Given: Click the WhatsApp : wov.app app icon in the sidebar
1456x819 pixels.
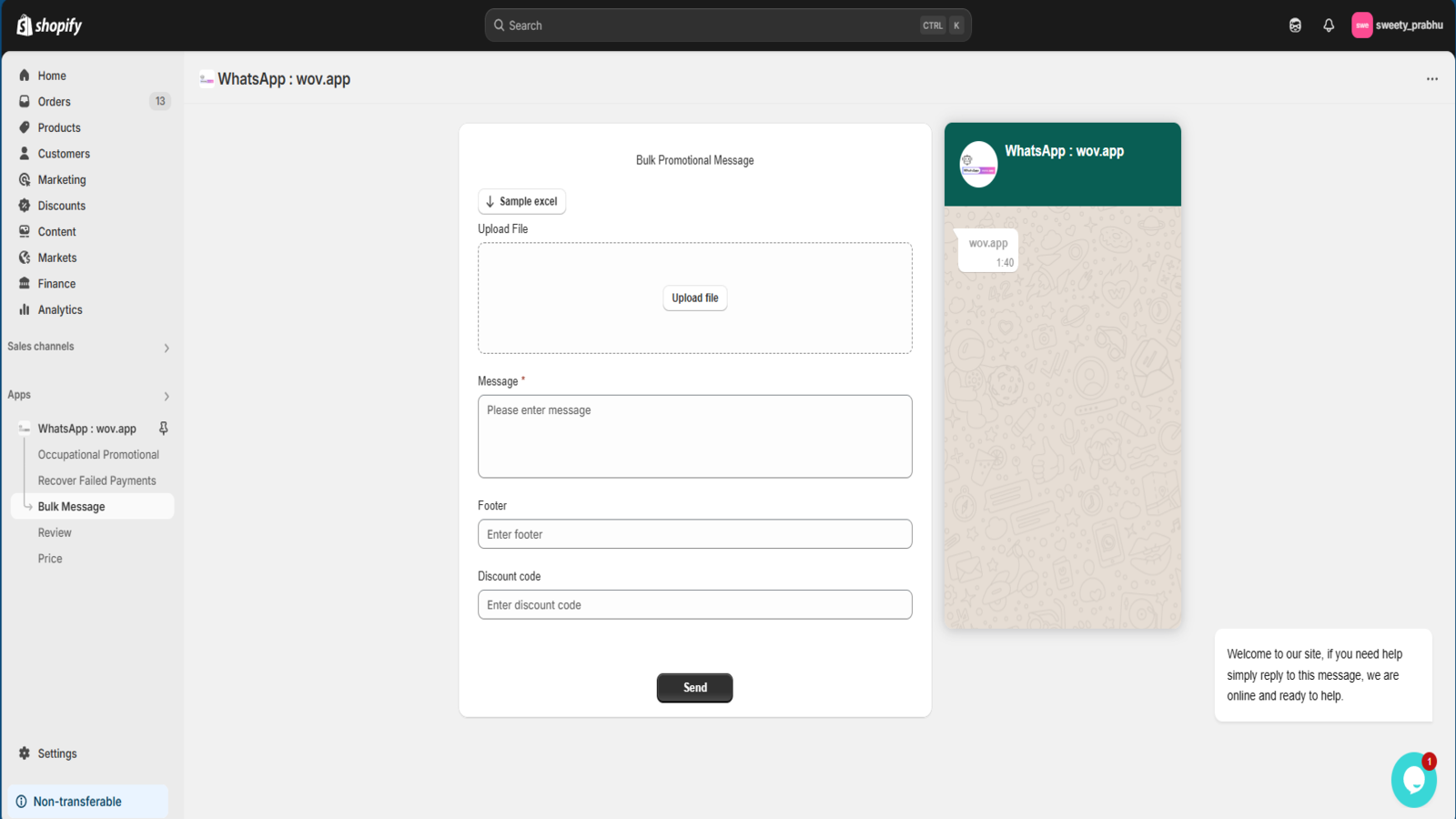Looking at the screenshot, I should coord(25,429).
